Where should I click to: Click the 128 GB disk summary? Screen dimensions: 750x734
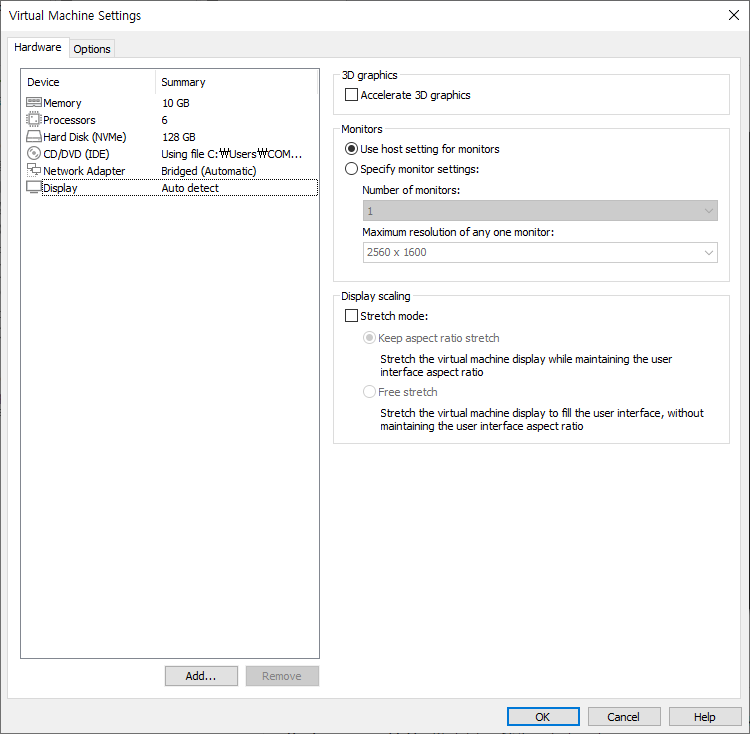(x=178, y=137)
